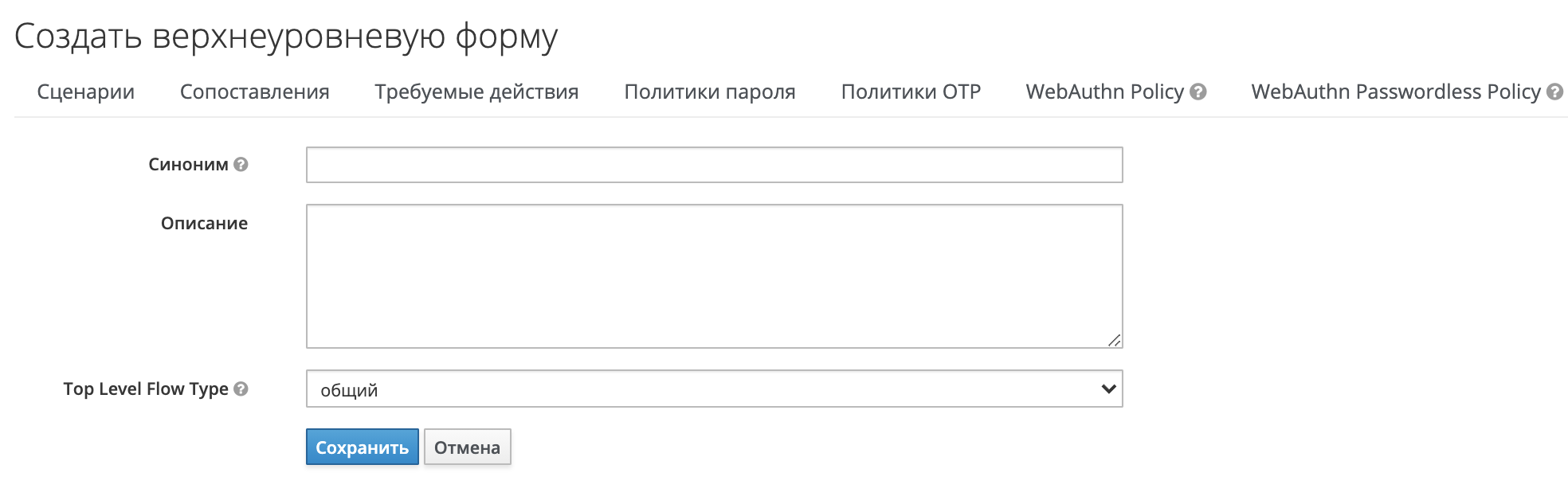
Task: Open the Политики пароля tab
Action: pyautogui.click(x=710, y=92)
